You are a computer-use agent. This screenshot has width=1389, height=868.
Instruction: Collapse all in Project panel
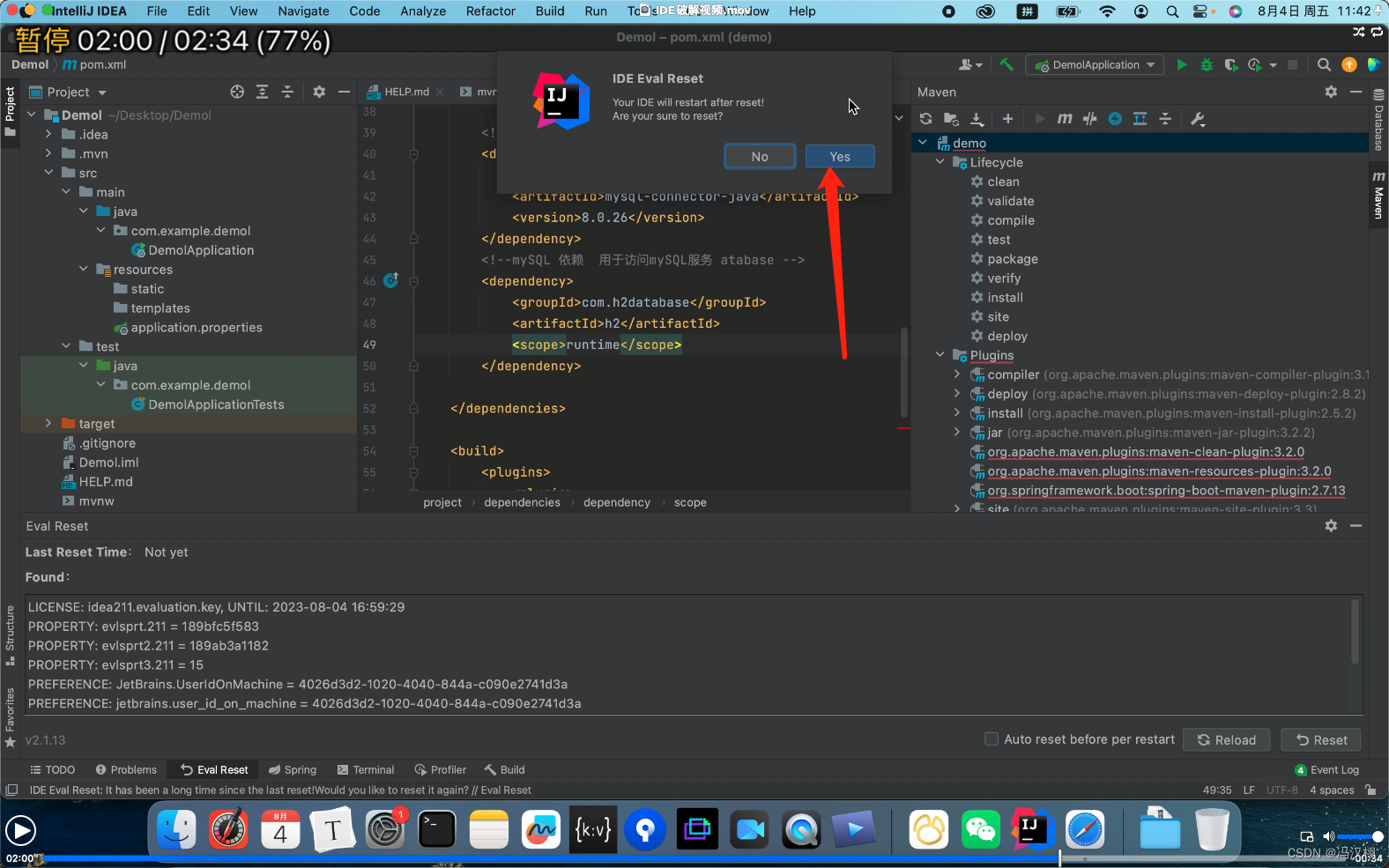(286, 92)
